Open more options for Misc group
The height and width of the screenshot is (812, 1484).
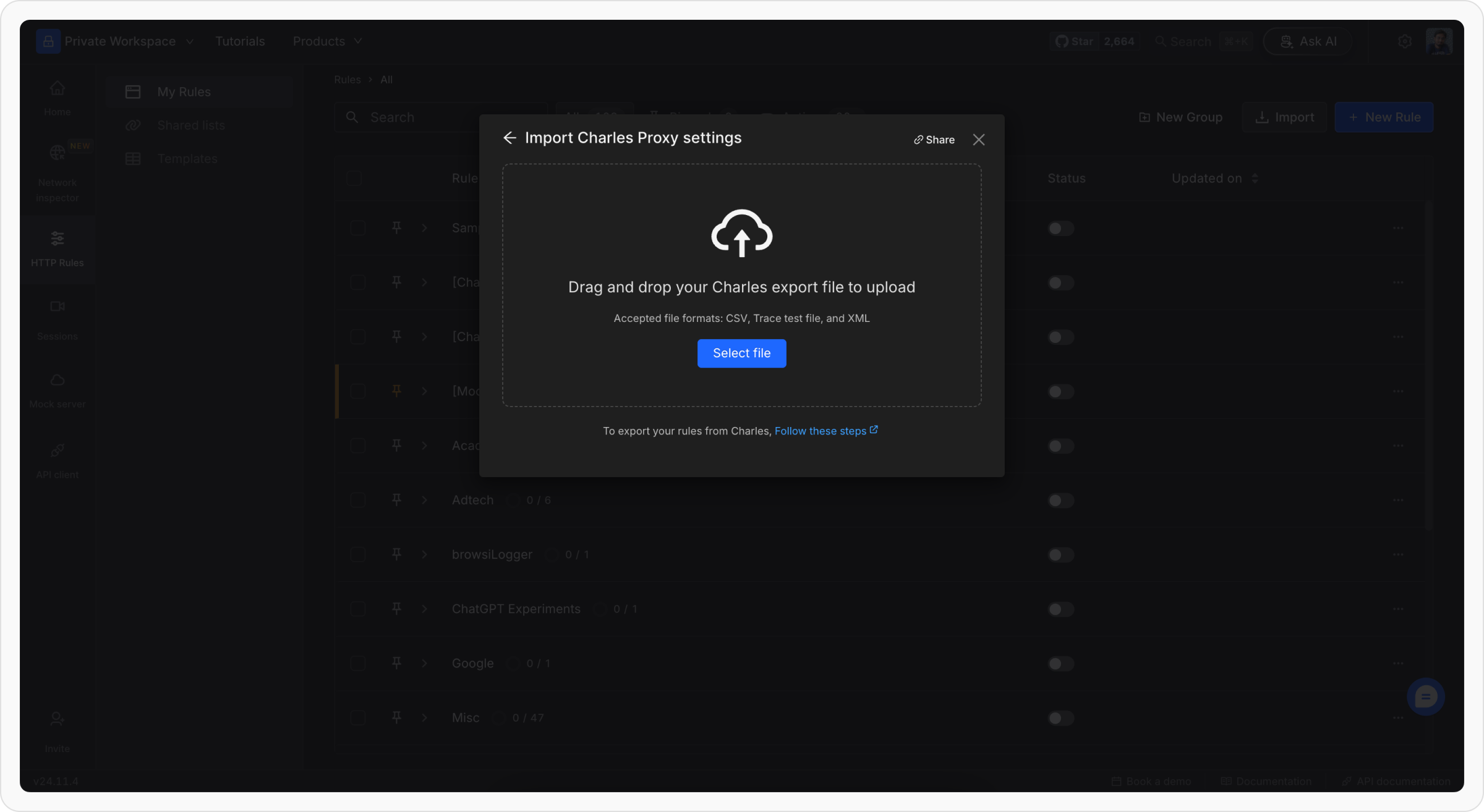tap(1398, 718)
